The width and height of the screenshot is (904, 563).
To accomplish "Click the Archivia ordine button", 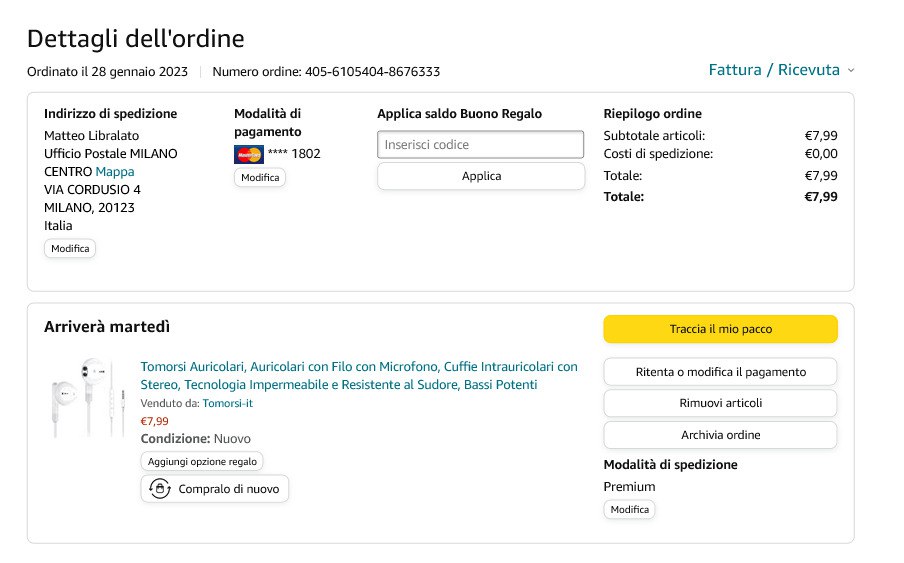I will (720, 435).
